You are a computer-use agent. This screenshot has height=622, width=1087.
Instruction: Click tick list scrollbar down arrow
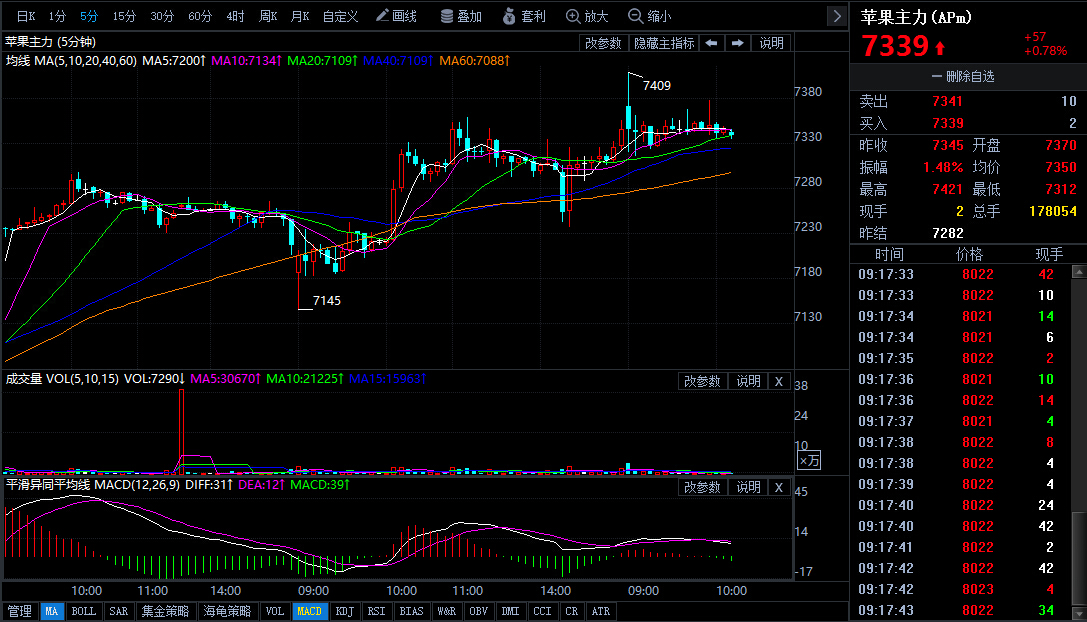(x=1079, y=613)
